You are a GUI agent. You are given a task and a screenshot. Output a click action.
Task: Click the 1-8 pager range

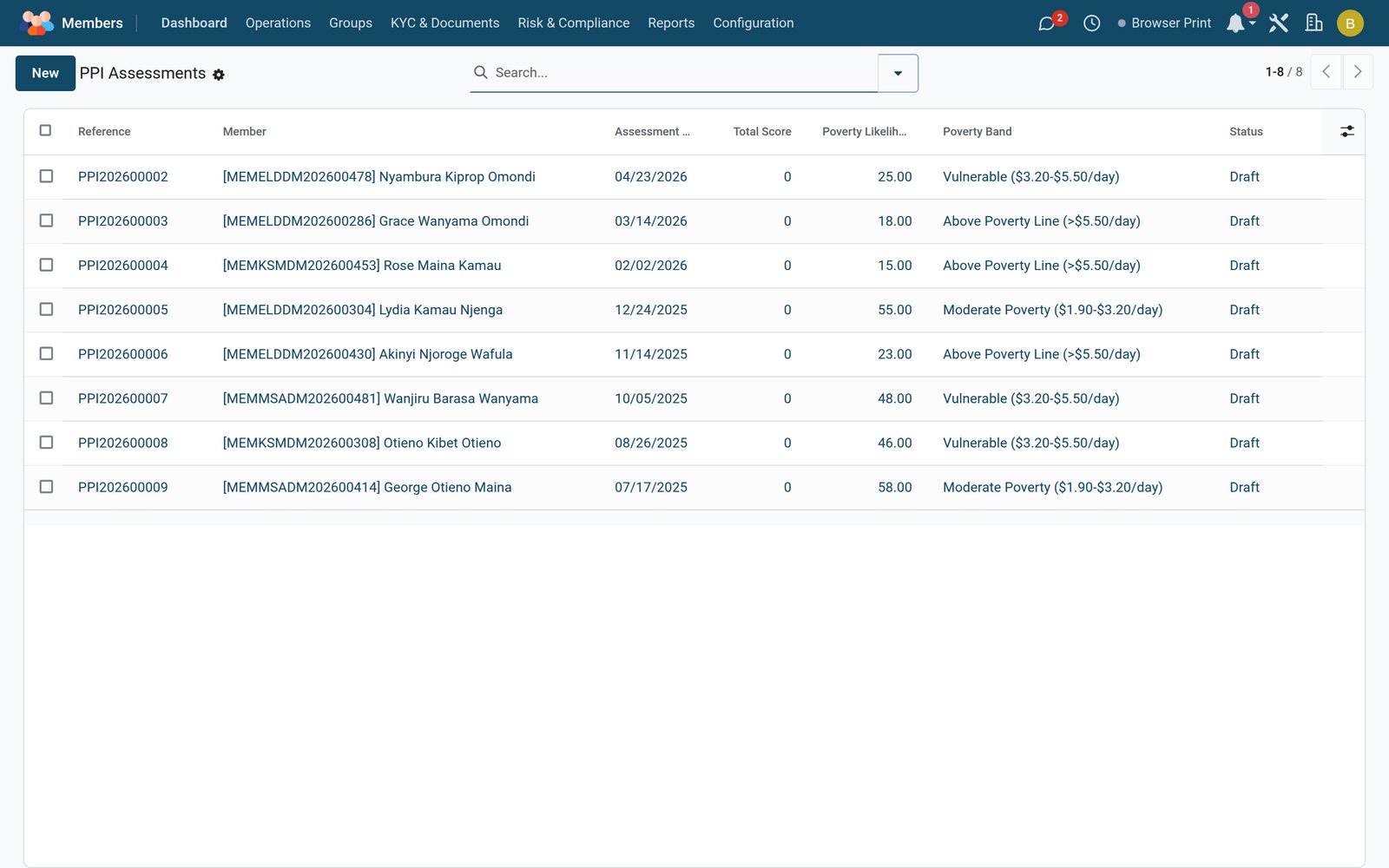pyautogui.click(x=1274, y=72)
